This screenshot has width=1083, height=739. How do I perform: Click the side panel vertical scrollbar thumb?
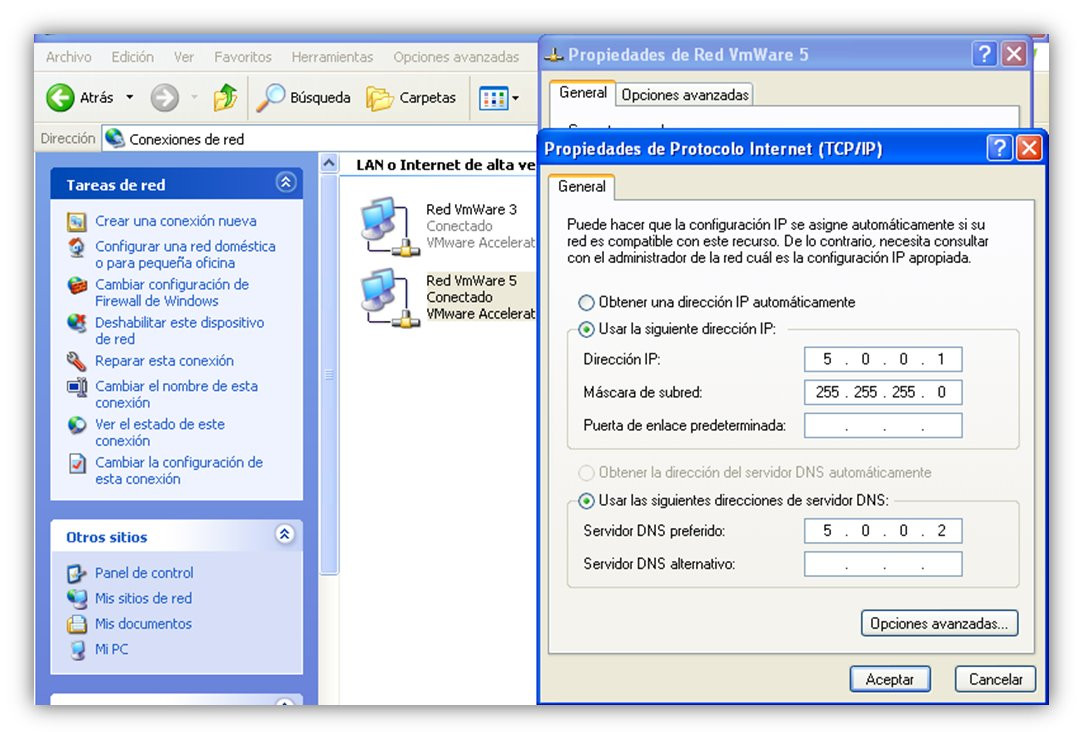329,374
